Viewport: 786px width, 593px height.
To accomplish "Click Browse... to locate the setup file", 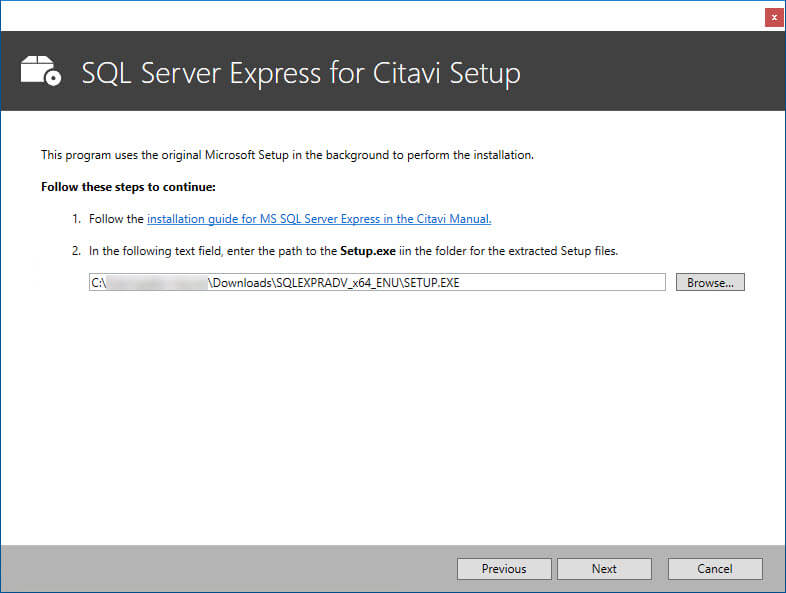I will point(710,283).
